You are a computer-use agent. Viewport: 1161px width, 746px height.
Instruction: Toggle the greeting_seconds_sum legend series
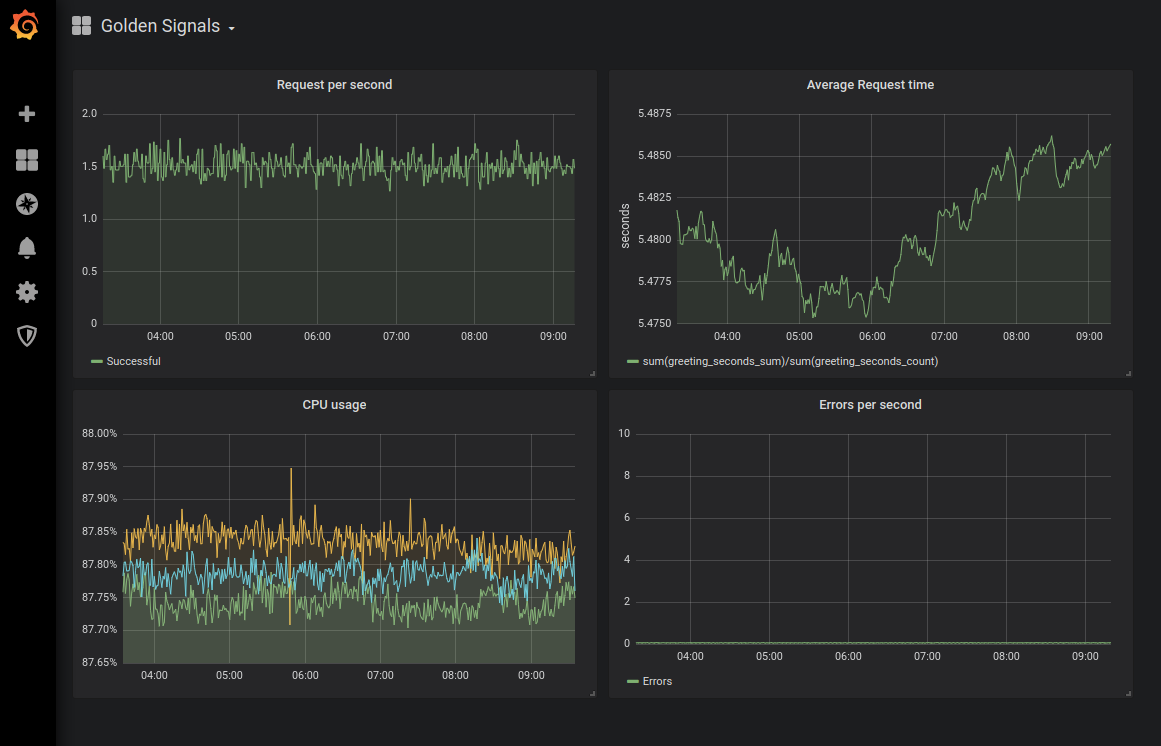pyautogui.click(x=790, y=361)
